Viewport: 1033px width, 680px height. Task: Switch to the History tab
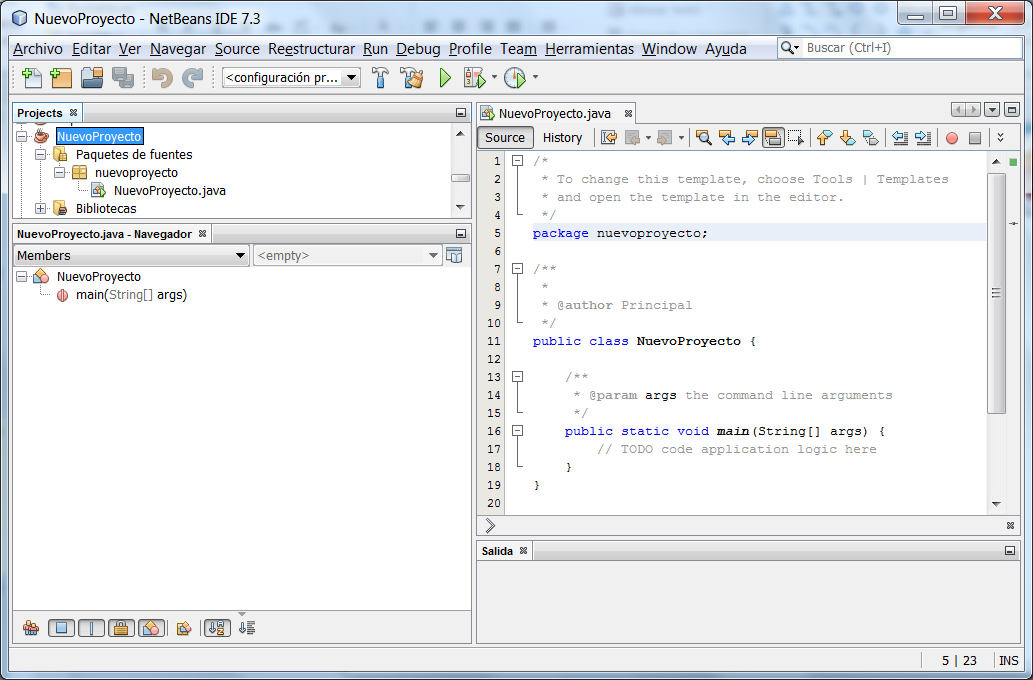click(x=563, y=137)
